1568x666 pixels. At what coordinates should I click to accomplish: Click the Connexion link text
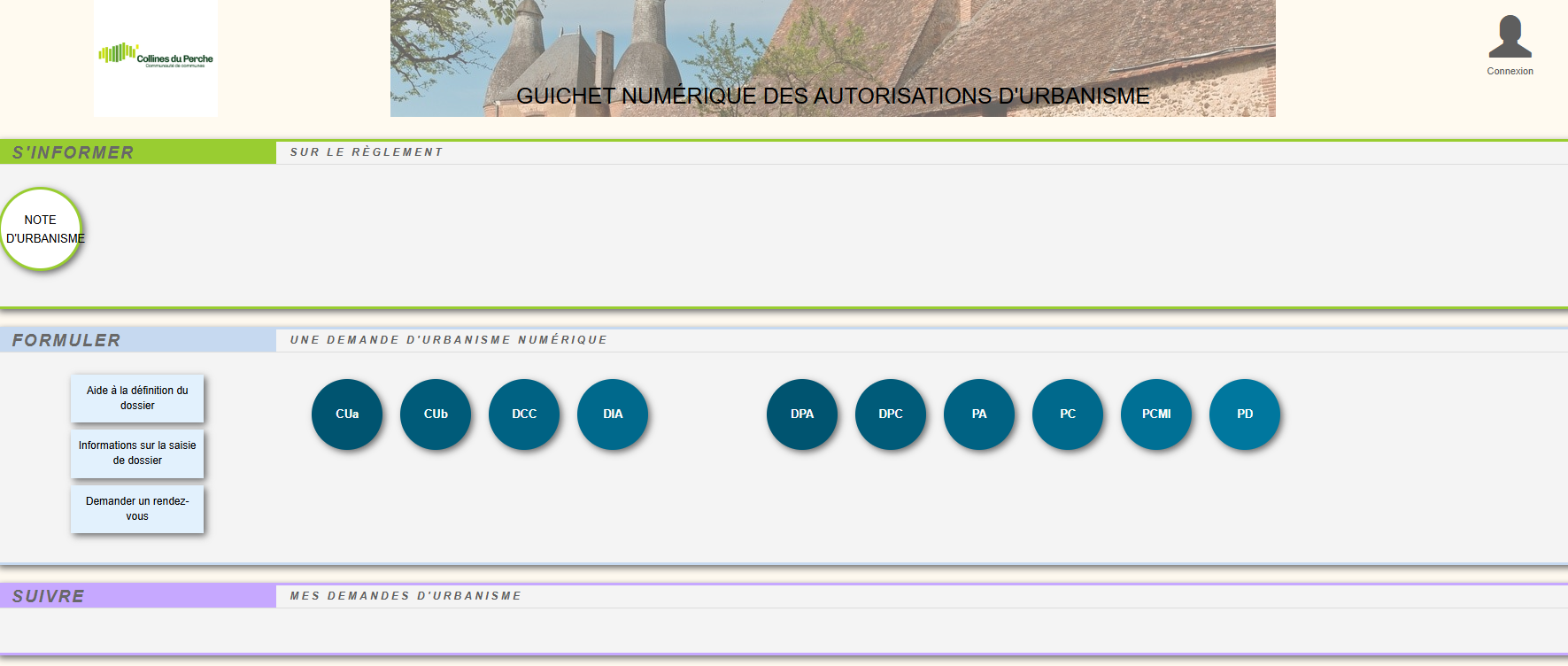tap(1510, 71)
